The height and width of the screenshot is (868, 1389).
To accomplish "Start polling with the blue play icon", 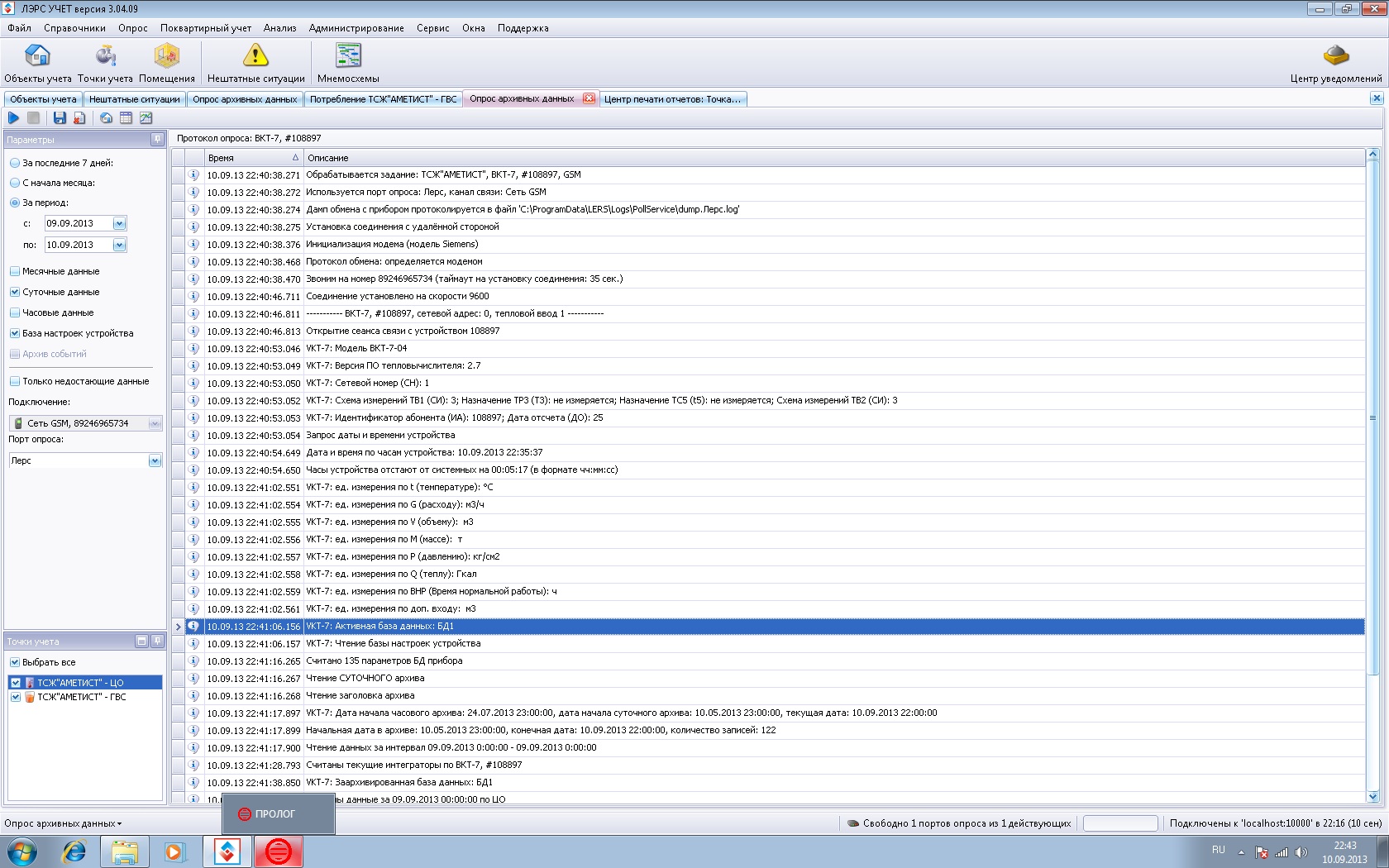I will click(13, 118).
